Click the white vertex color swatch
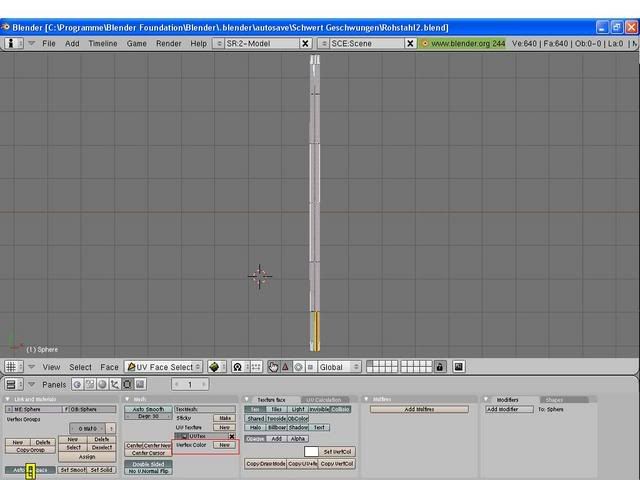This screenshot has height=480, width=640. tap(311, 452)
